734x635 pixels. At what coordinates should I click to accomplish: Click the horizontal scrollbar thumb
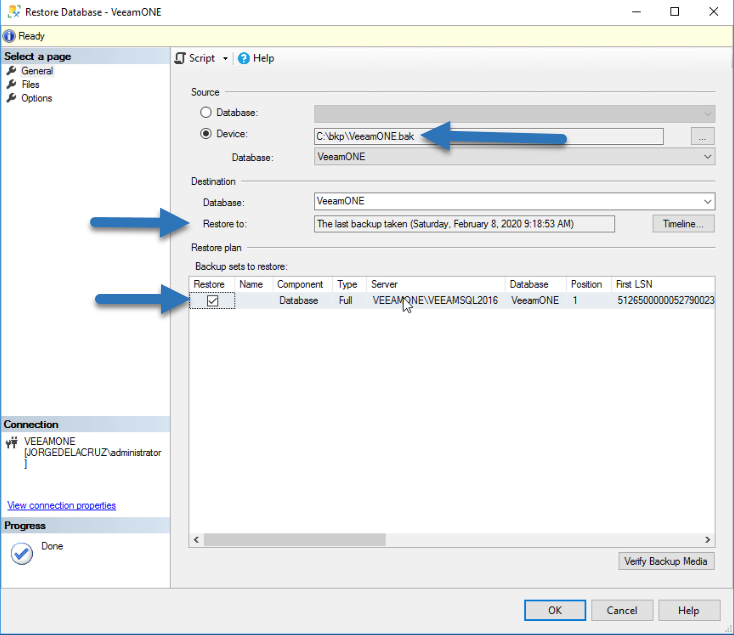click(x=294, y=540)
